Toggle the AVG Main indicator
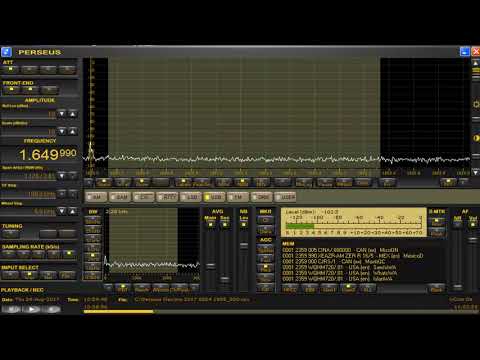Screen dimensions: 480x360 [x=210, y=225]
